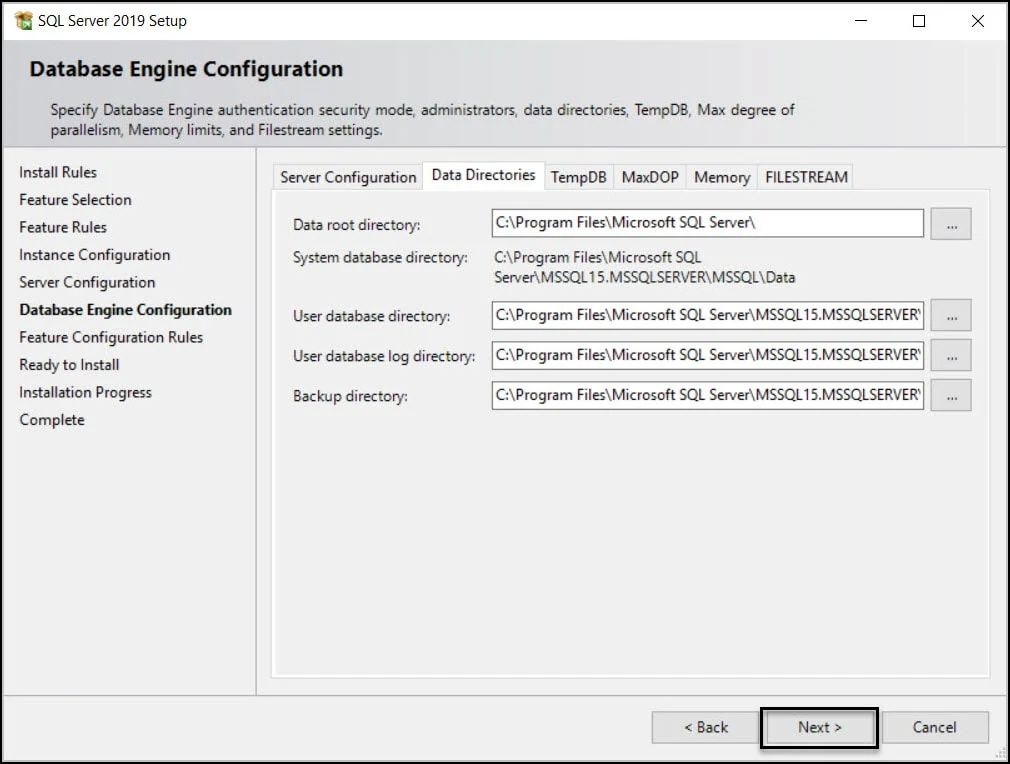Select Install Rules step in sidebar
Image resolution: width=1010 pixels, height=764 pixels.
58,172
